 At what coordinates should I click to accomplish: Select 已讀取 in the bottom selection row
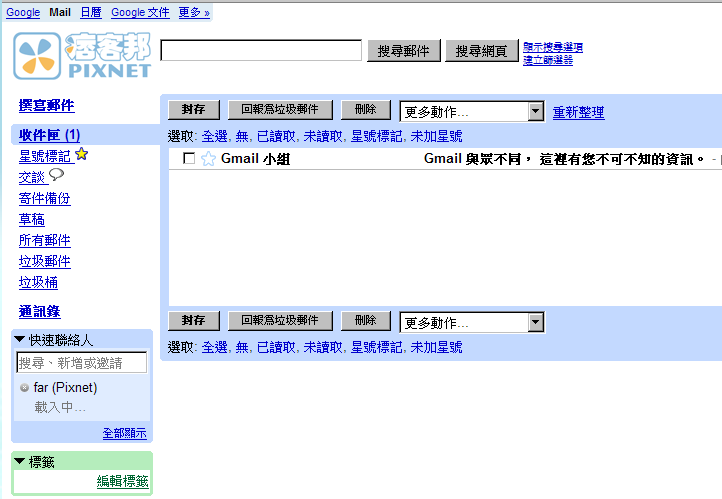click(x=276, y=347)
